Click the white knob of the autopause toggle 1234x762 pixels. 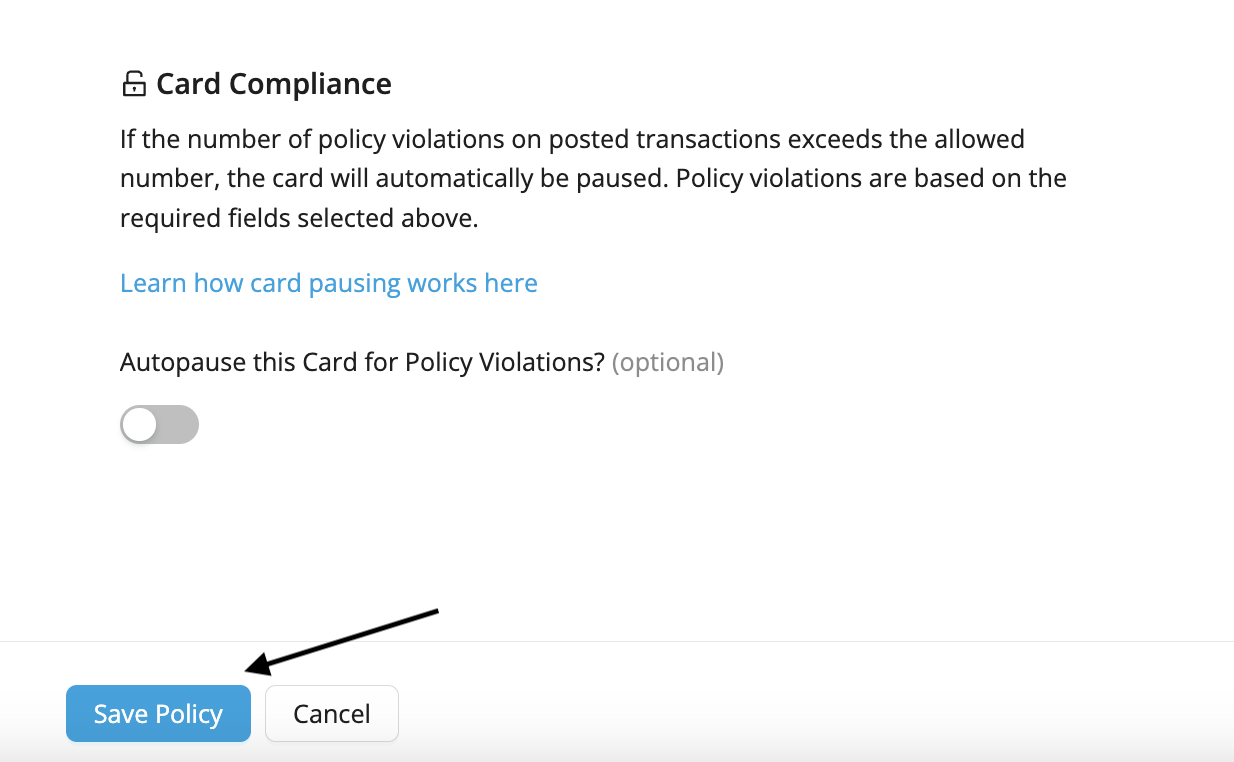click(140, 425)
